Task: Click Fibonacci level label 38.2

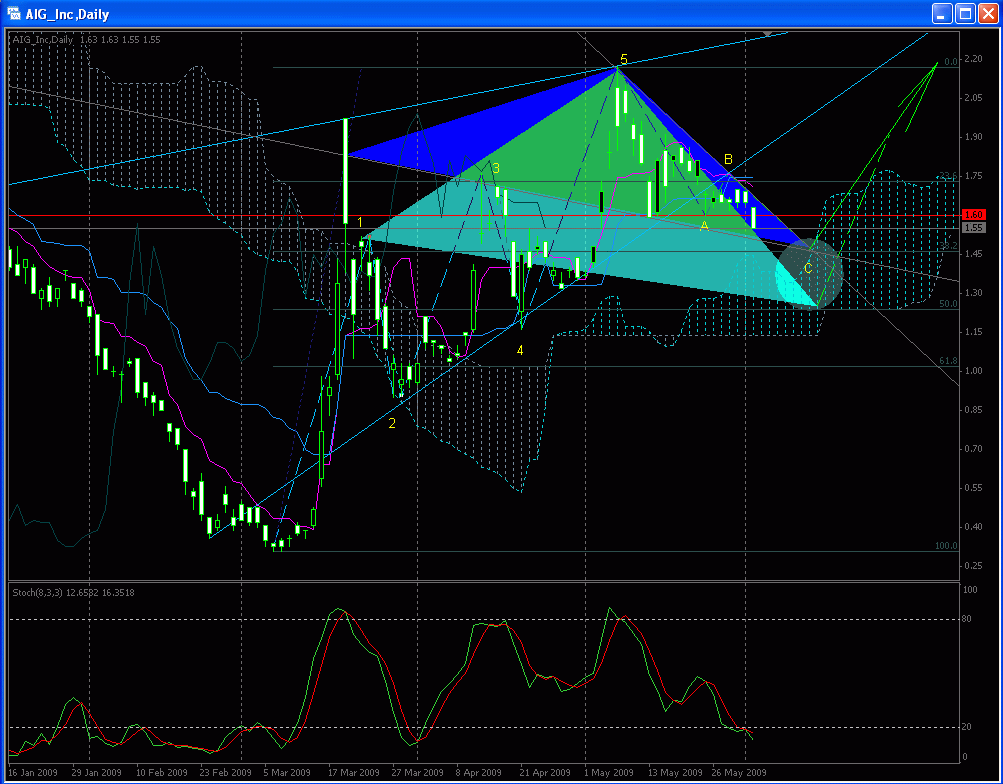Action: (x=948, y=246)
